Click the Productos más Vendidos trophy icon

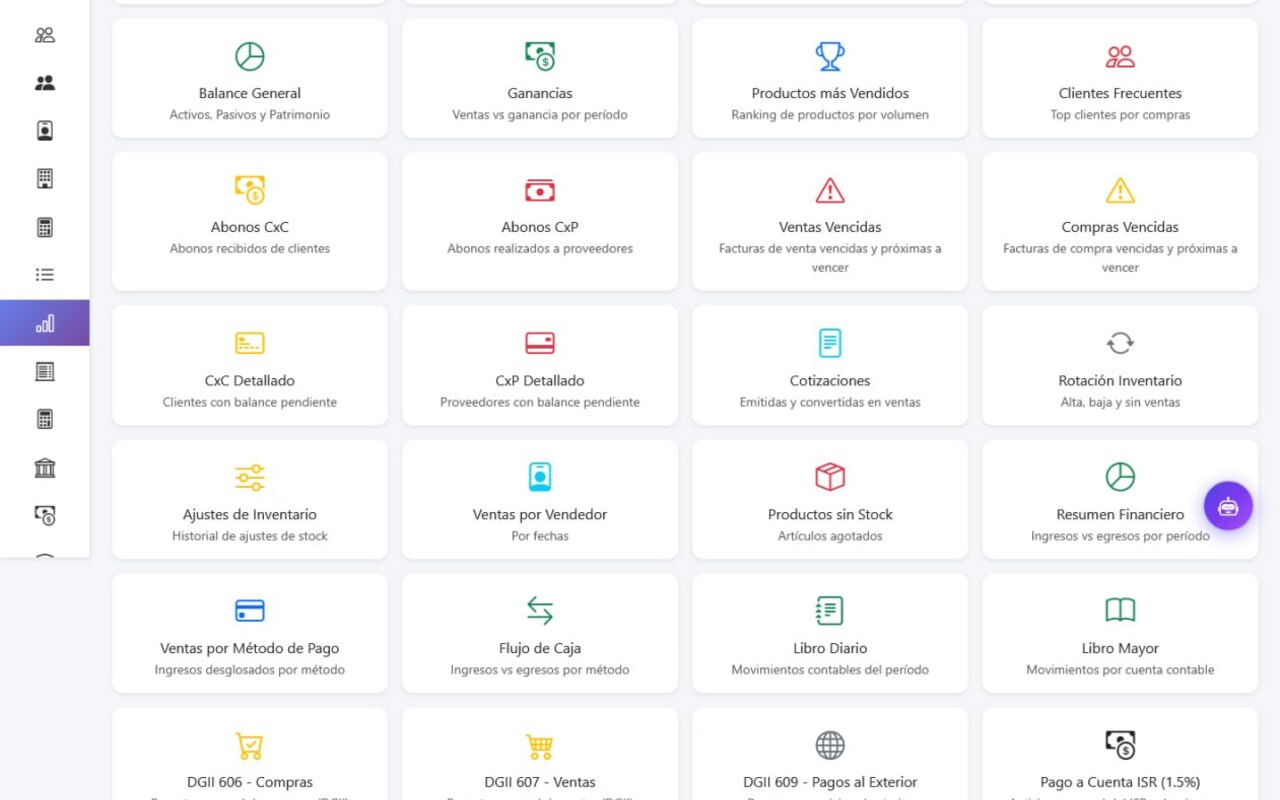830,56
